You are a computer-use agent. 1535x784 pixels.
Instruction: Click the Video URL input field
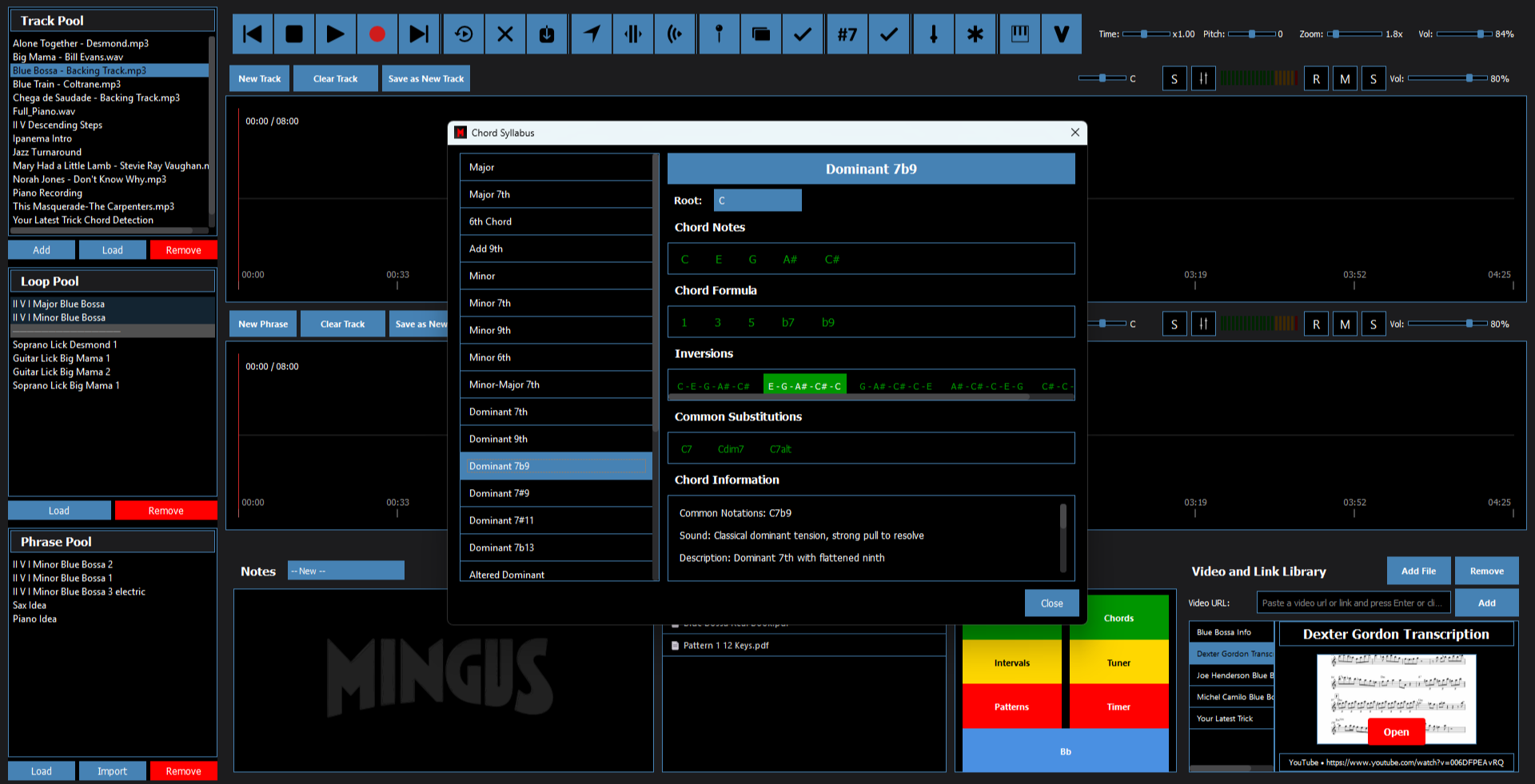(1353, 603)
